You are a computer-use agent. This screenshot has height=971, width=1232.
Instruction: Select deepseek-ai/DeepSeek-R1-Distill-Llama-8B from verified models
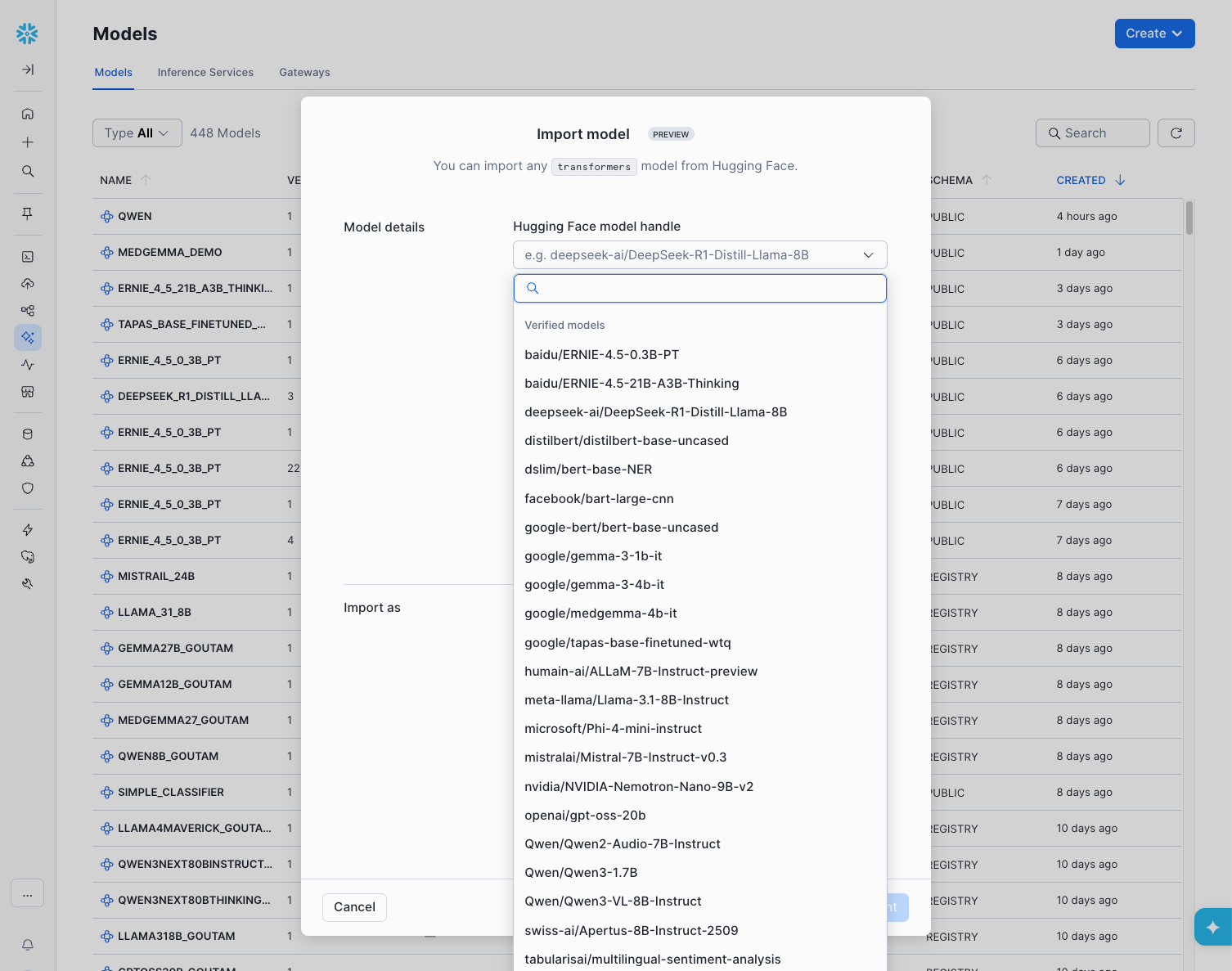[656, 411]
